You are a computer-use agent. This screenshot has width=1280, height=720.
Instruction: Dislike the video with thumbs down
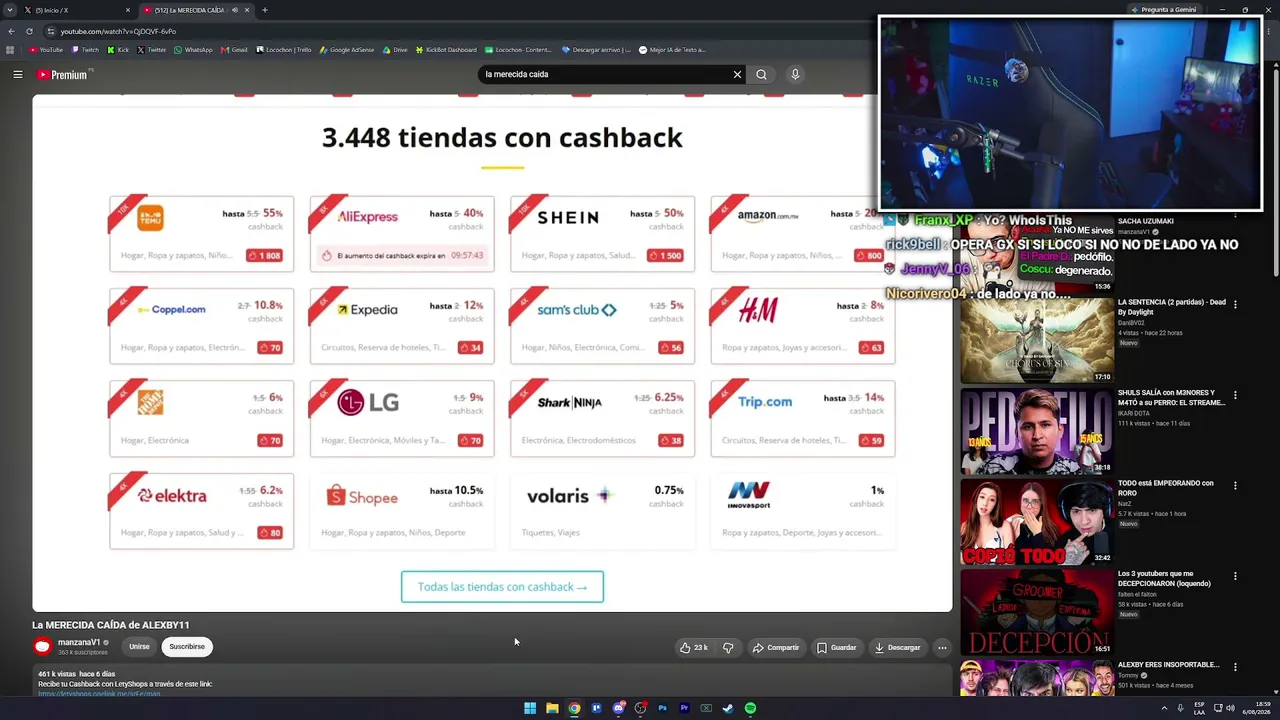tap(728, 647)
